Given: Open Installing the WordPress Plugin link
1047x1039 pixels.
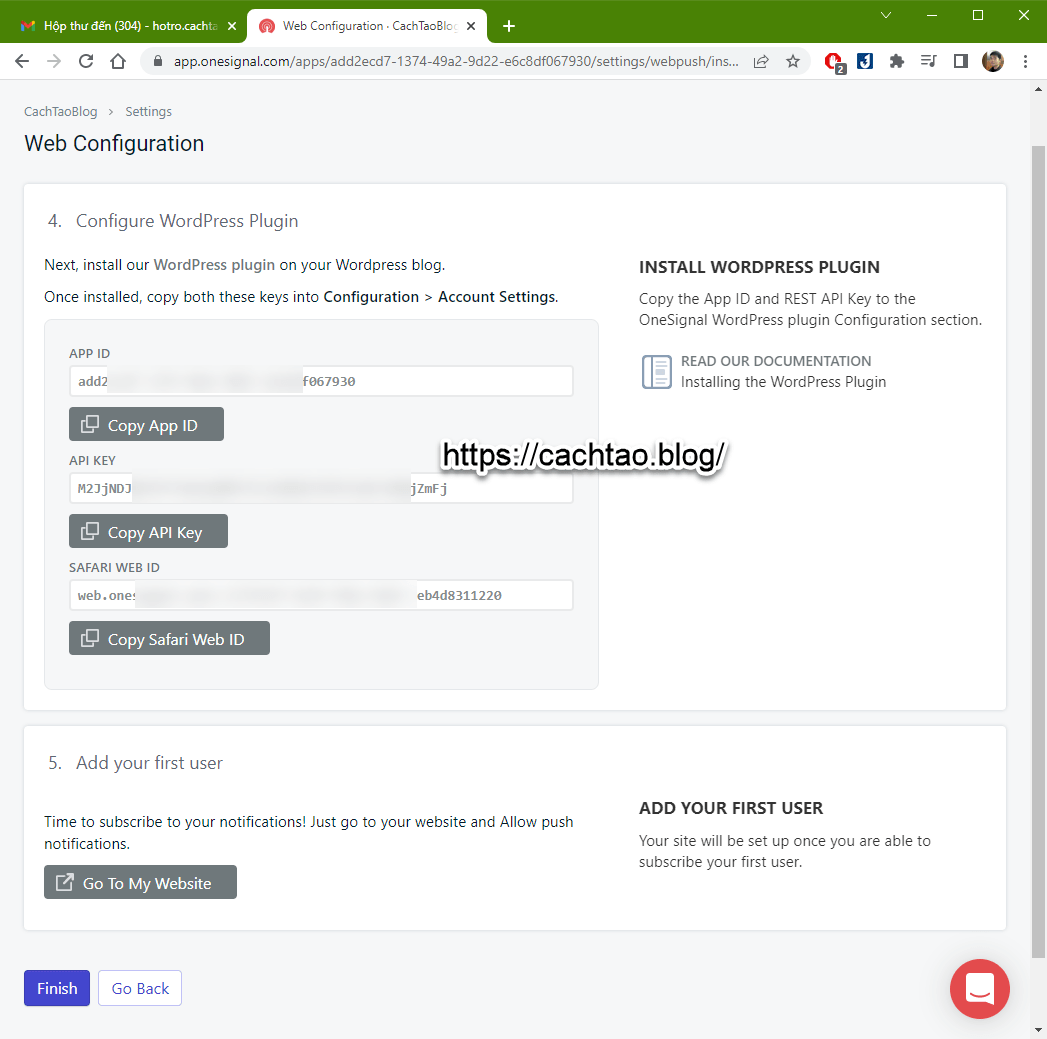Looking at the screenshot, I should pos(783,382).
